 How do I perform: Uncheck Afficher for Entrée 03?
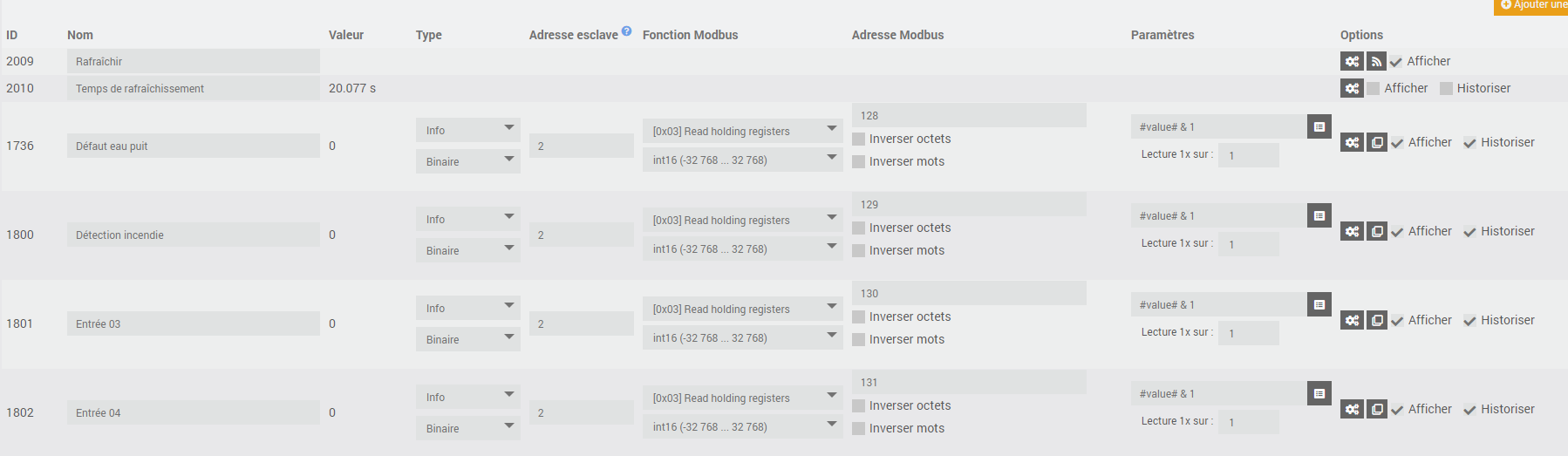1397,321
